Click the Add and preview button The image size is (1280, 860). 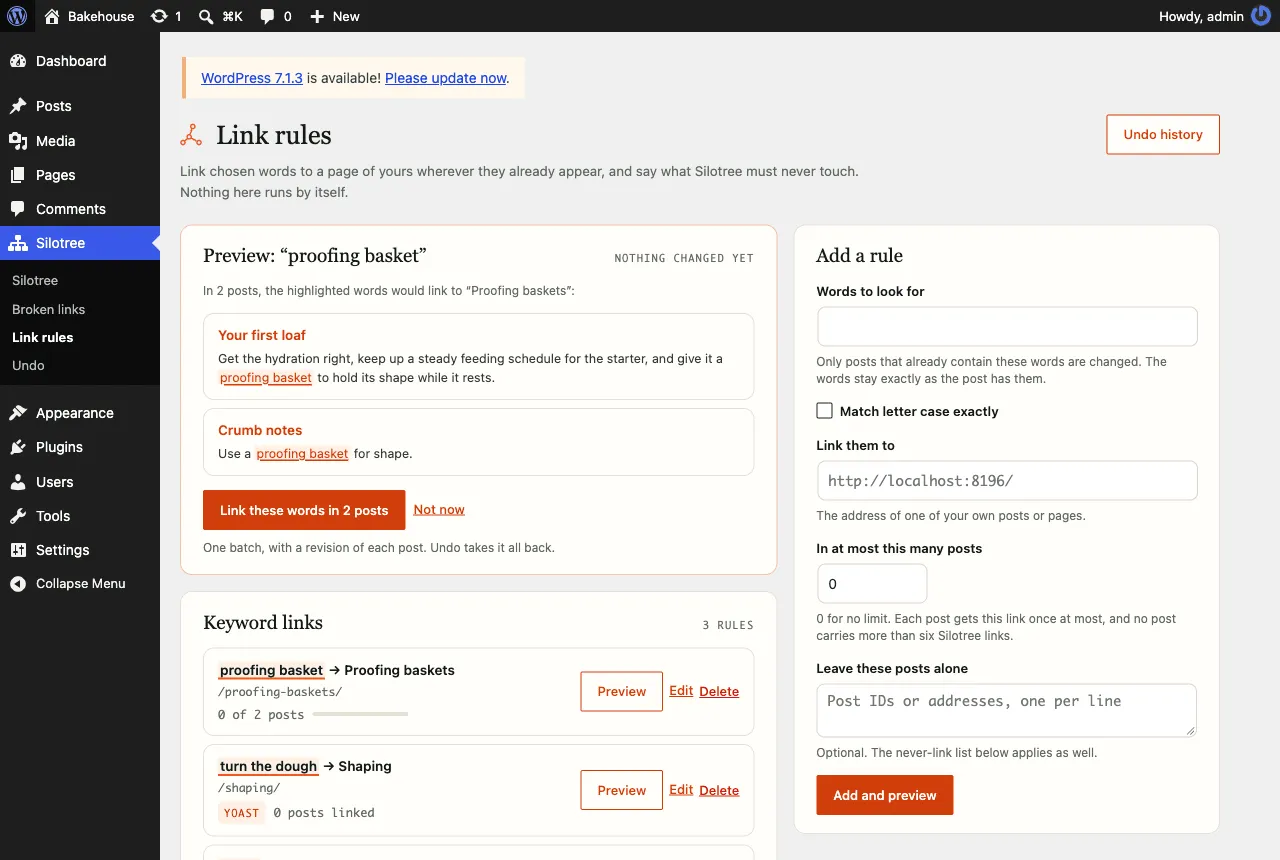tap(885, 795)
